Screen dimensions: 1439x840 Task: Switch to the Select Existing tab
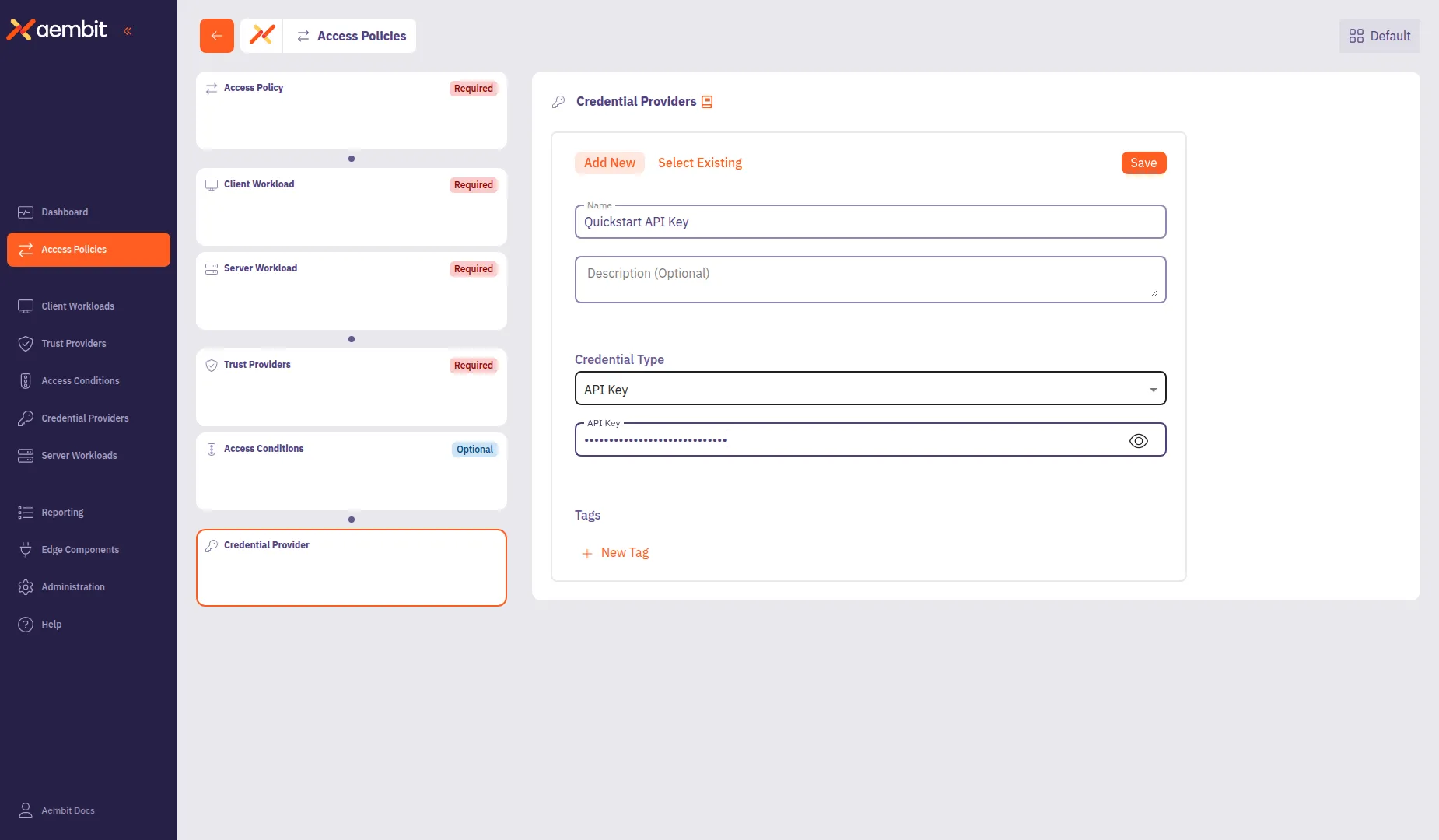point(699,163)
